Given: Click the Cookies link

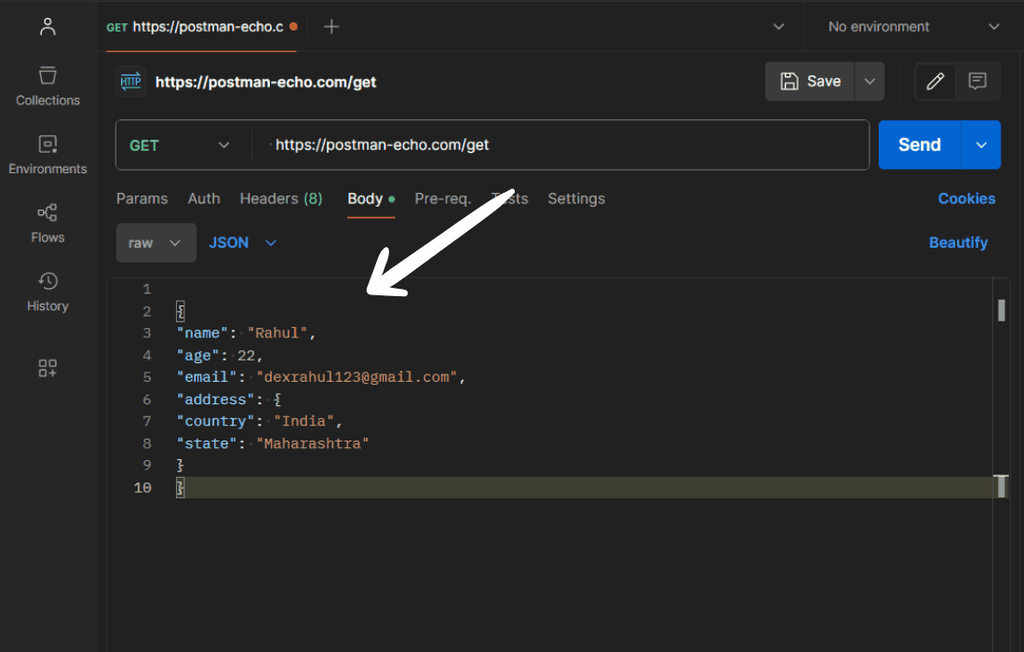Looking at the screenshot, I should [x=966, y=199].
